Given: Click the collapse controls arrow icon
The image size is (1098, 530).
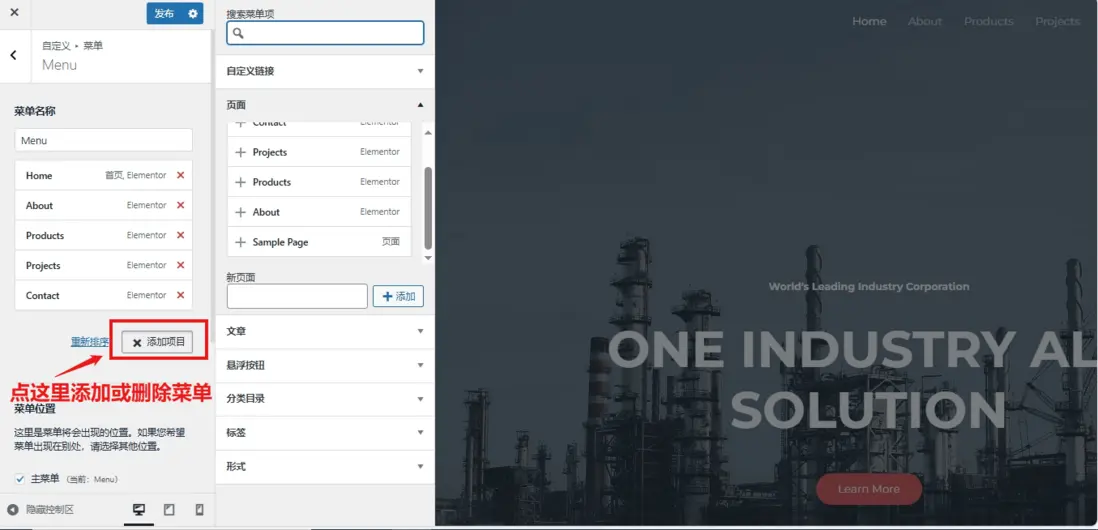Looking at the screenshot, I should coord(12,510).
